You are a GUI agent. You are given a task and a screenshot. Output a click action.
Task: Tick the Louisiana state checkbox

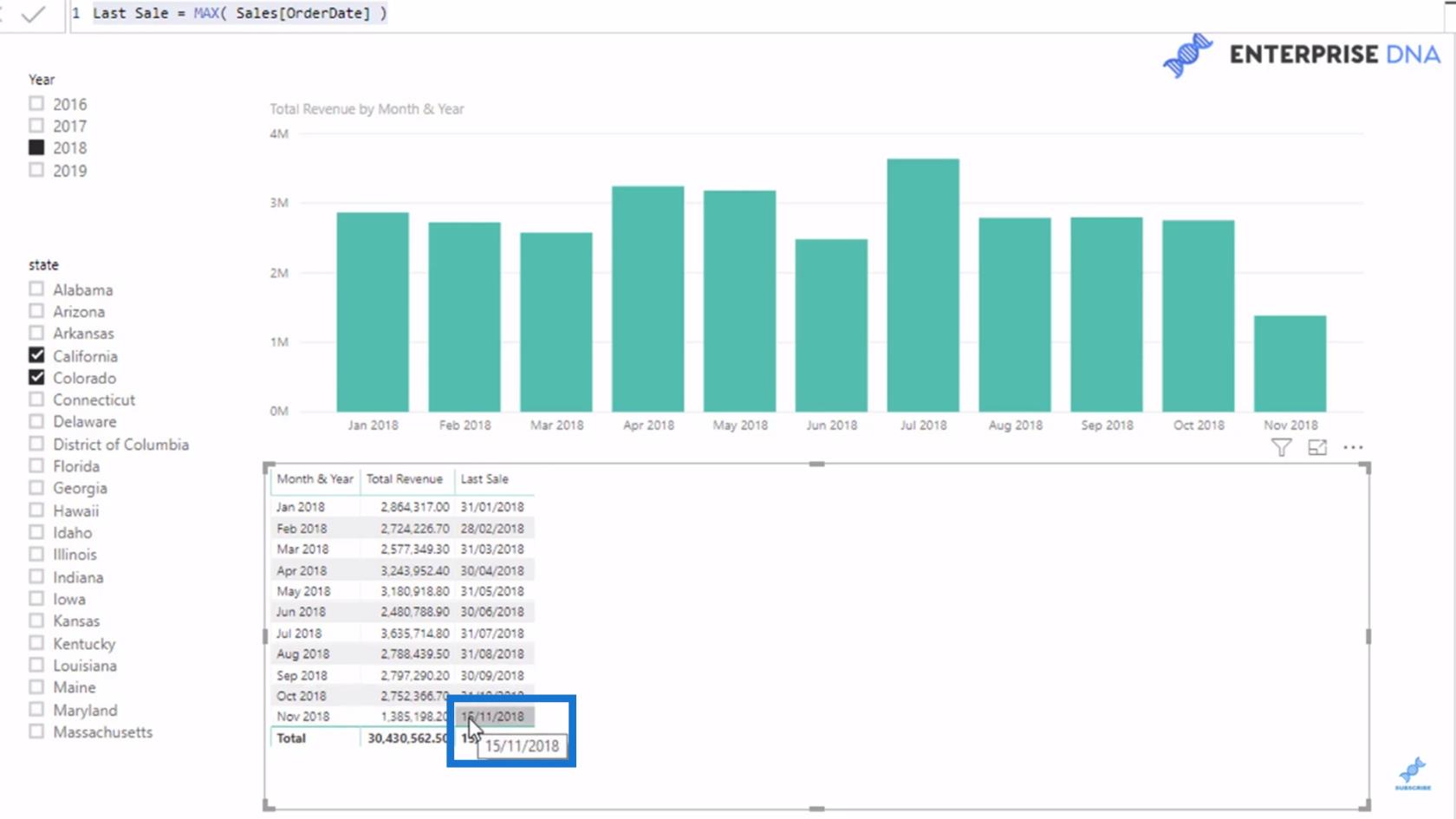click(x=36, y=665)
